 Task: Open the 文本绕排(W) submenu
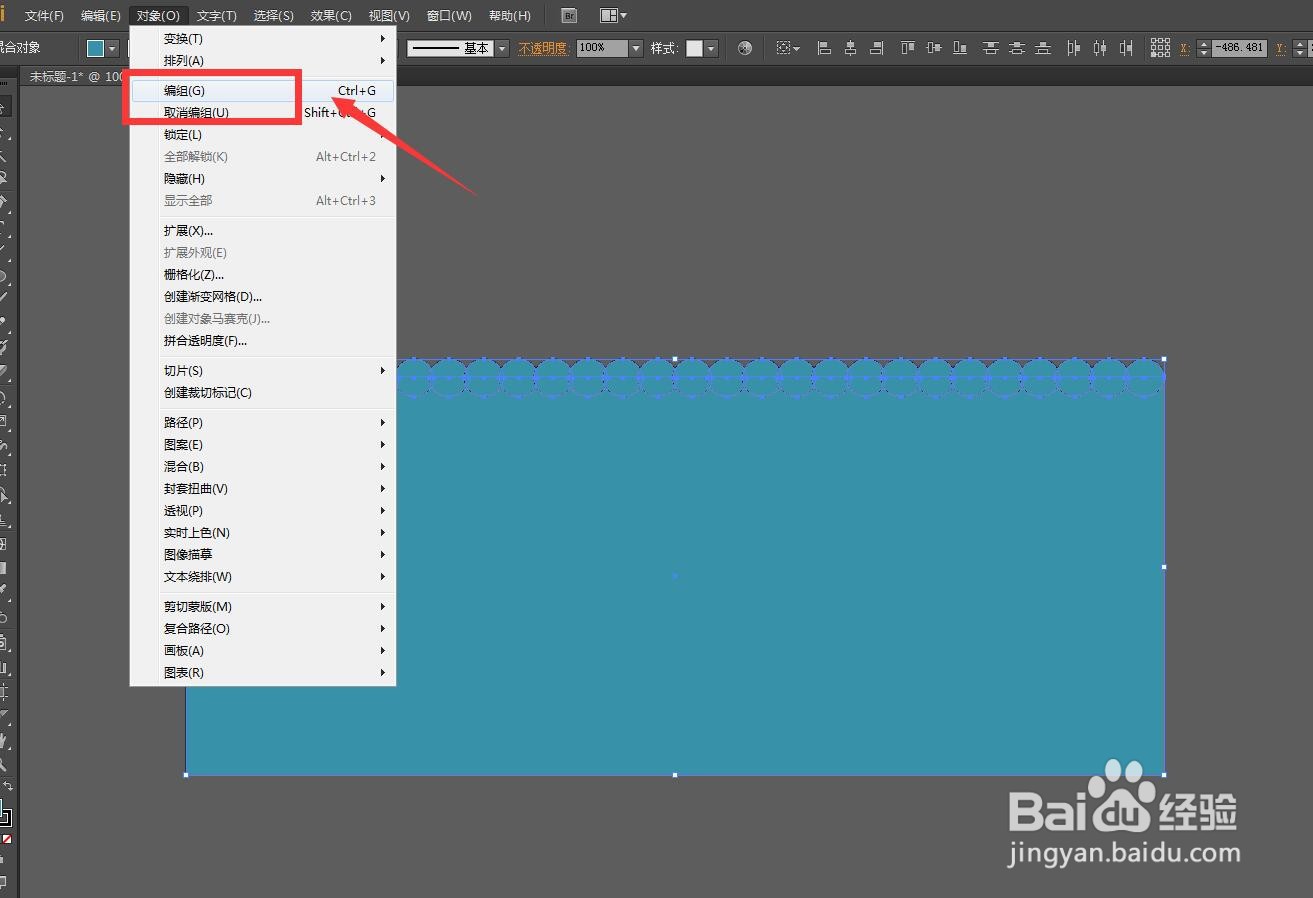tap(263, 576)
